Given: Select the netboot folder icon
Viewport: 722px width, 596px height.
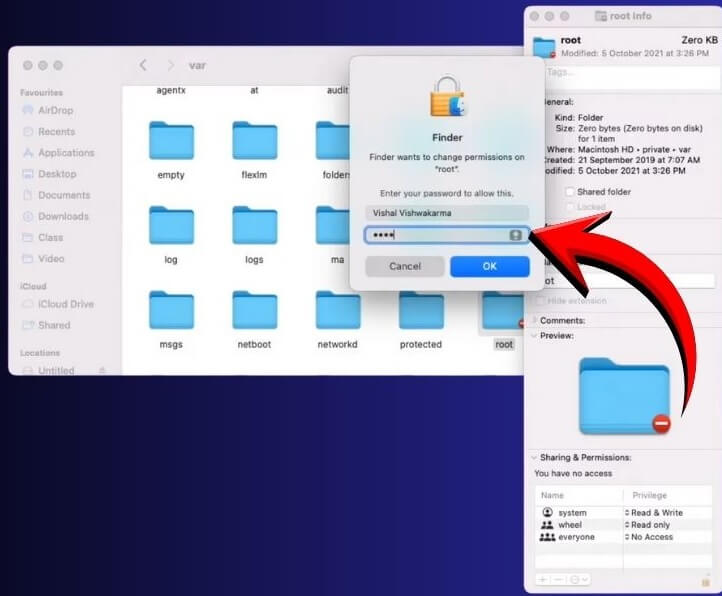Looking at the screenshot, I should coord(255,310).
